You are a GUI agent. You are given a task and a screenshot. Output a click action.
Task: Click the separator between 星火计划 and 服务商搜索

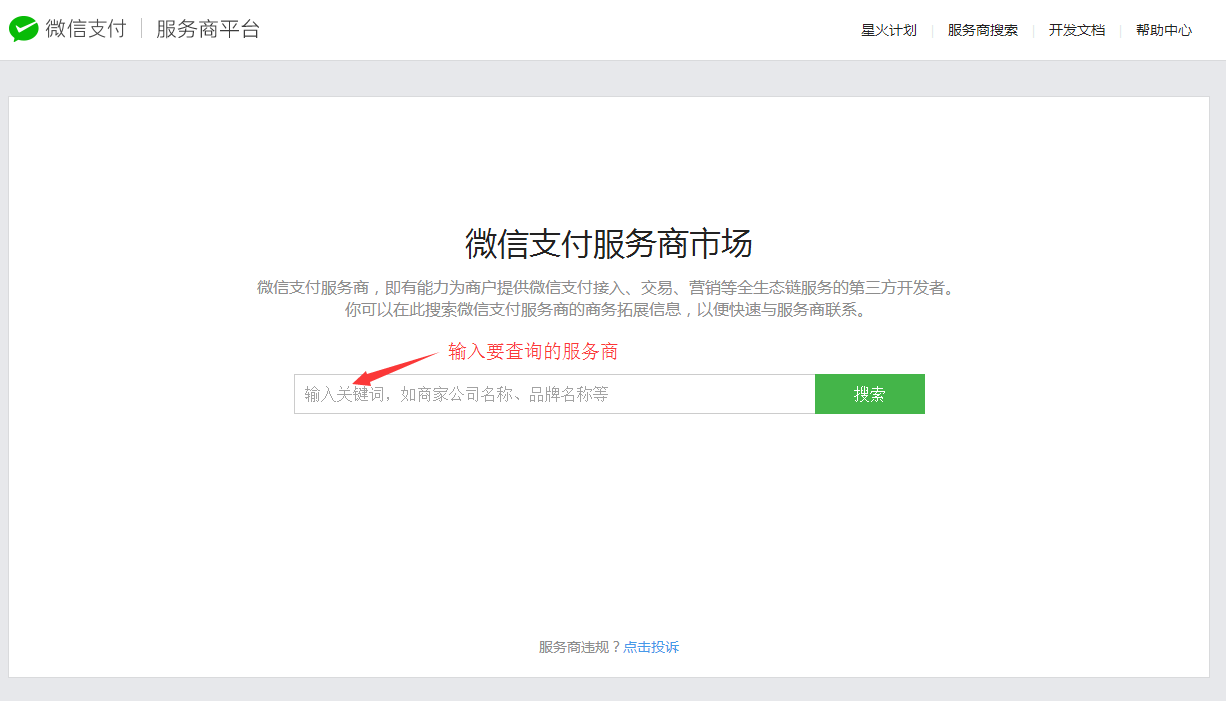coord(932,30)
